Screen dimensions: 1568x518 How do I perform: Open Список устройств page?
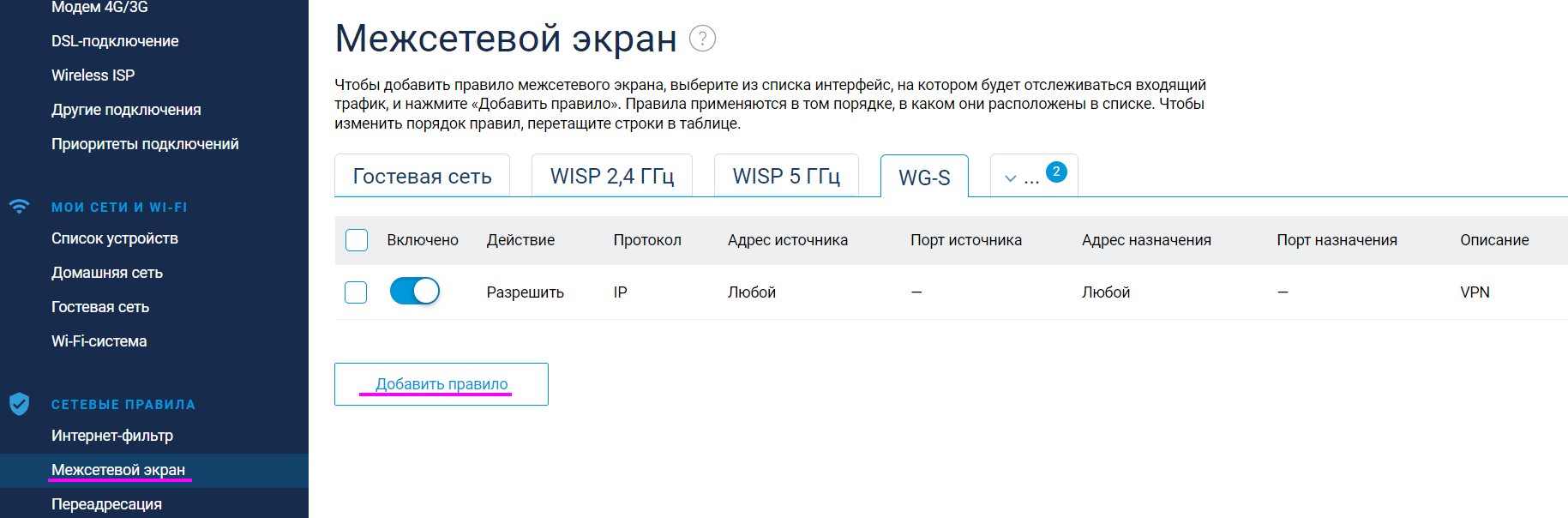point(115,238)
